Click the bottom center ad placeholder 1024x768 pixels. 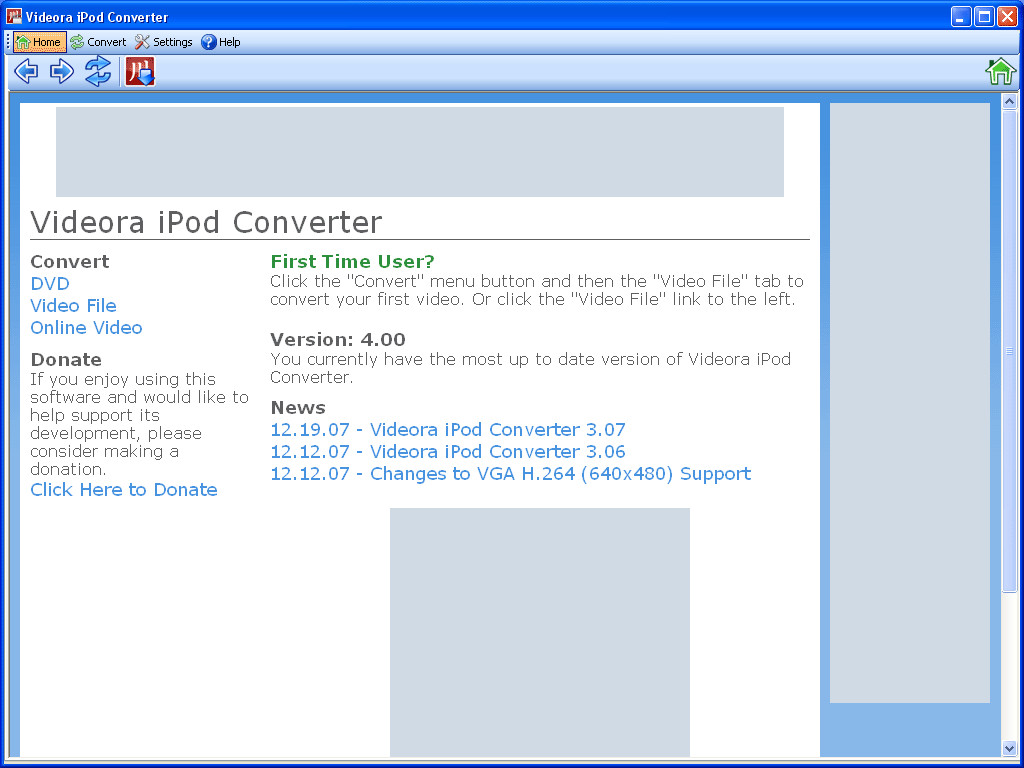(x=540, y=633)
